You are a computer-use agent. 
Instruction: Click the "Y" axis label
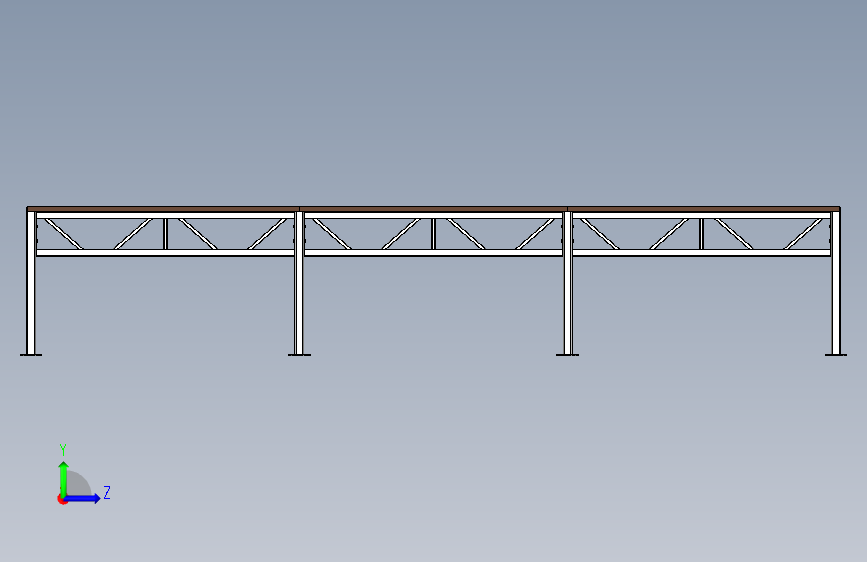(x=63, y=449)
